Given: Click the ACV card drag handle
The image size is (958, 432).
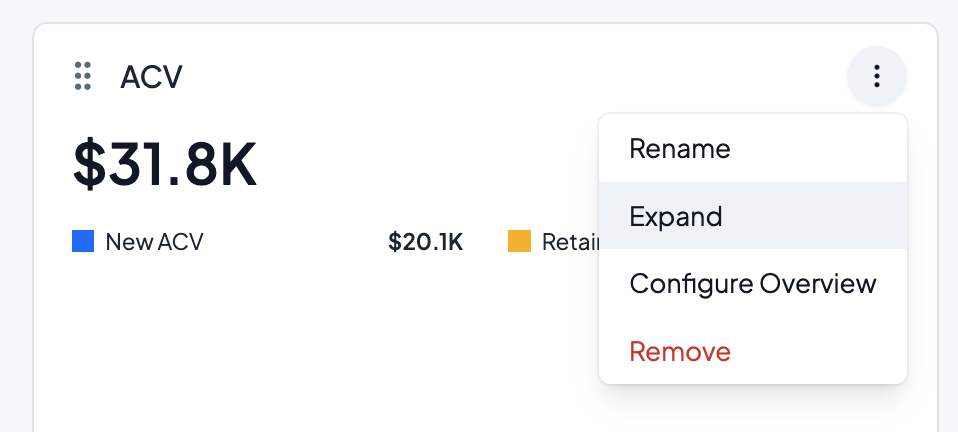Looking at the screenshot, I should [x=84, y=76].
